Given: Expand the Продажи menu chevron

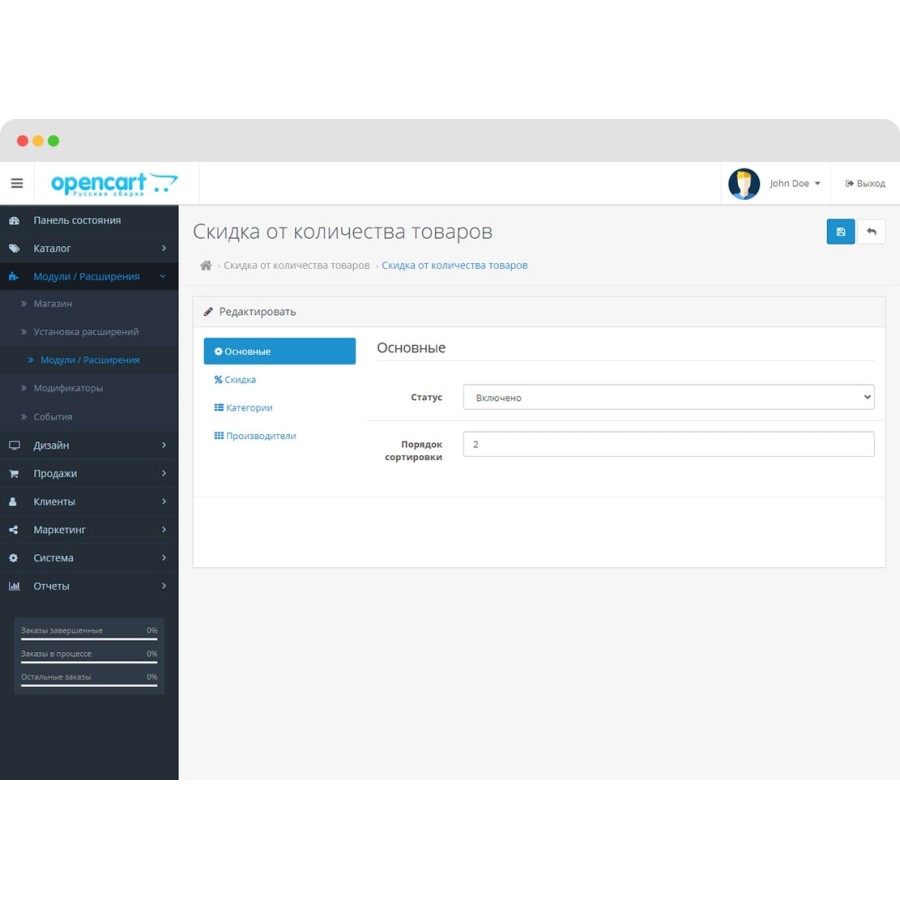Looking at the screenshot, I should 164,473.
